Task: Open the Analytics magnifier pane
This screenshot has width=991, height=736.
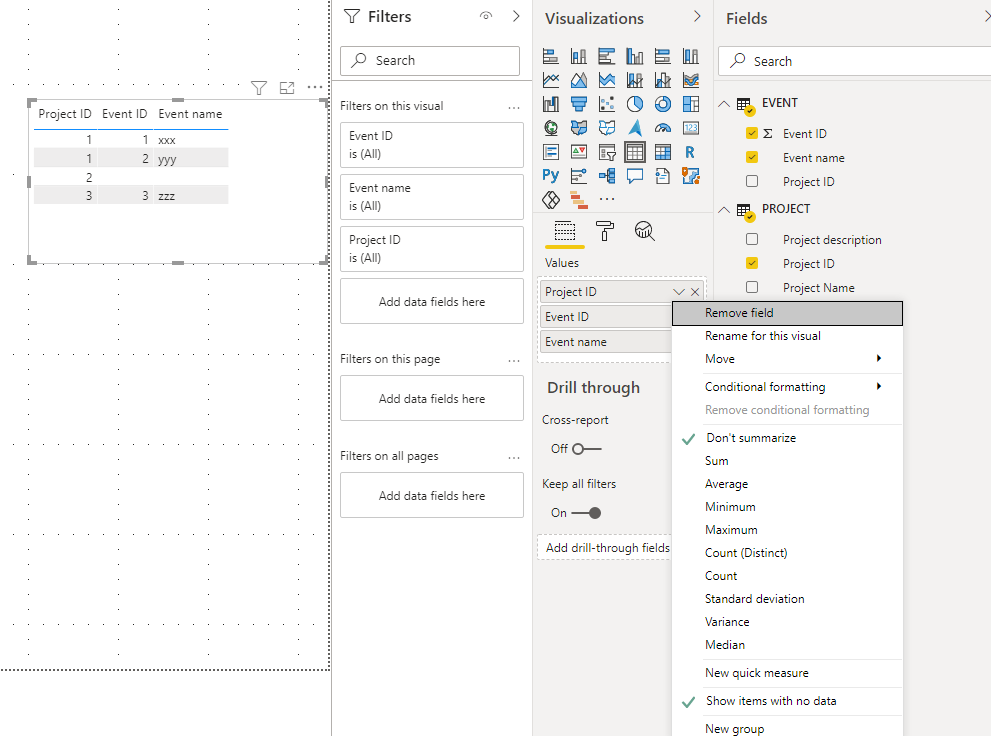Action: click(x=644, y=231)
